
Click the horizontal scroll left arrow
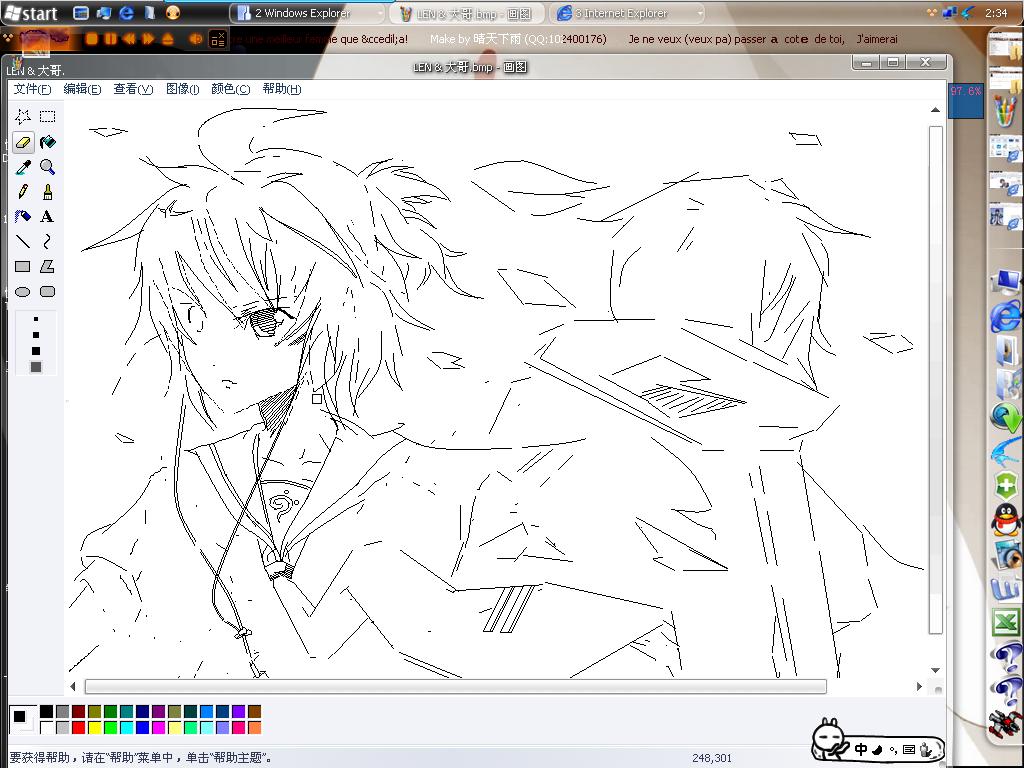tap(72, 686)
